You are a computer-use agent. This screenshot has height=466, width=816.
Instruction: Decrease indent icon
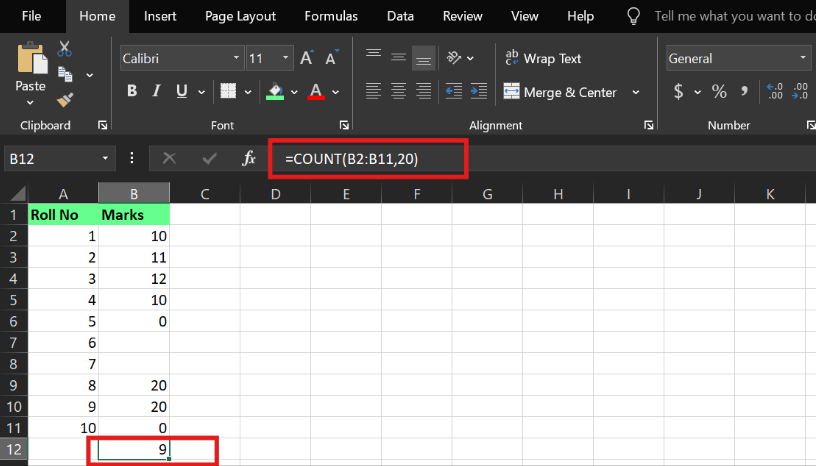[x=454, y=91]
